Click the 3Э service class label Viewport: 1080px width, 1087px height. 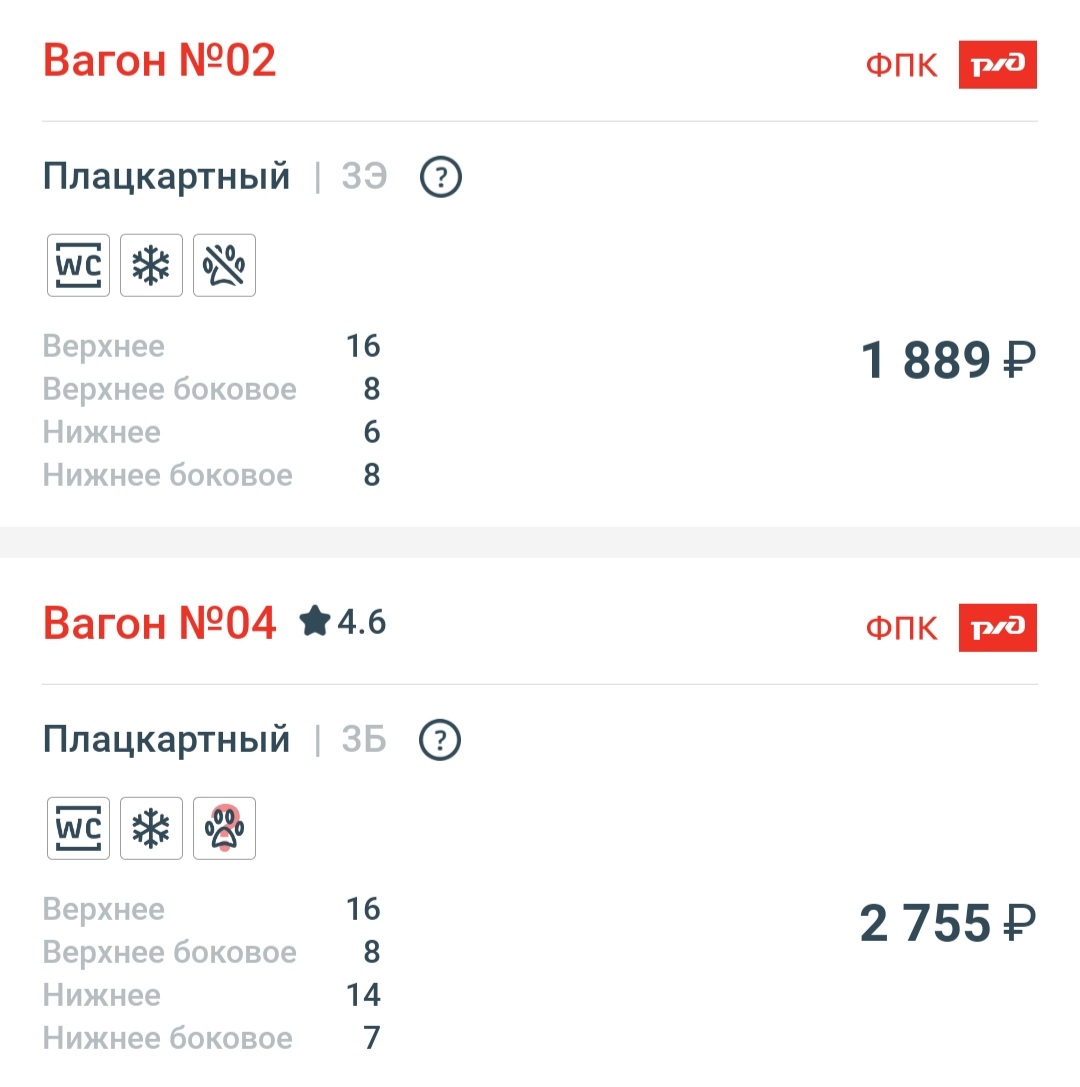coord(364,178)
